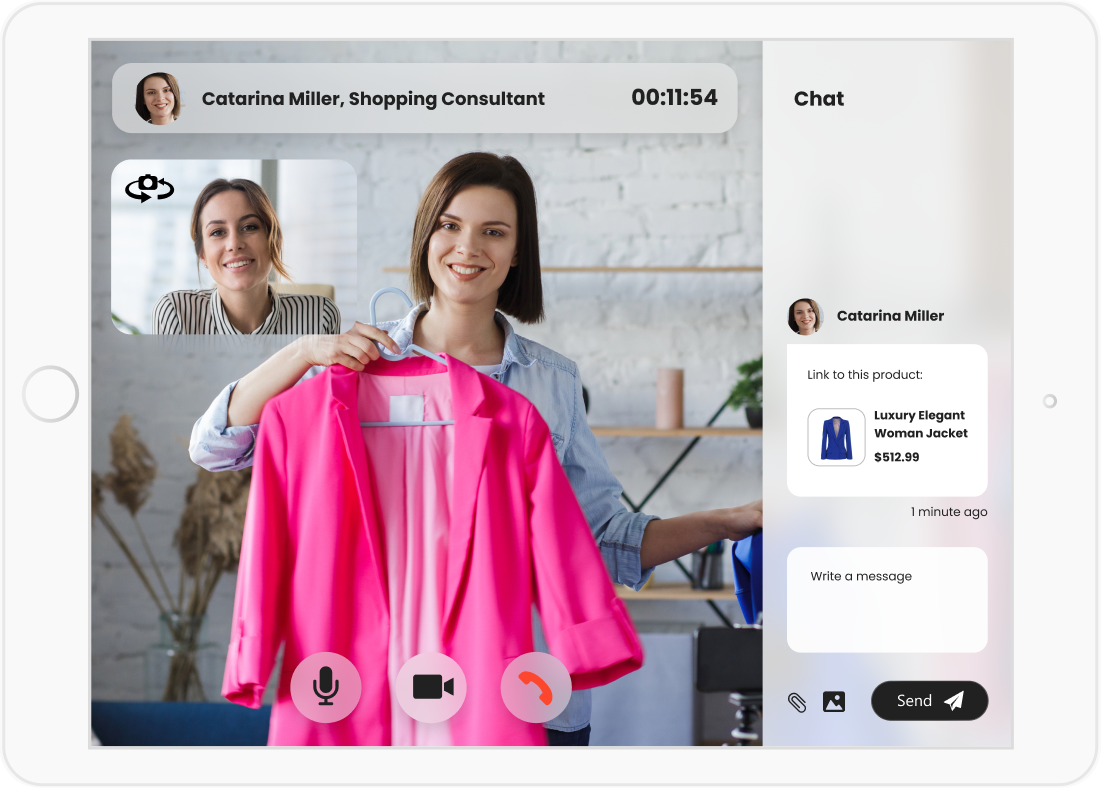
Task: Open the image picker icon in chat
Action: [x=834, y=702]
